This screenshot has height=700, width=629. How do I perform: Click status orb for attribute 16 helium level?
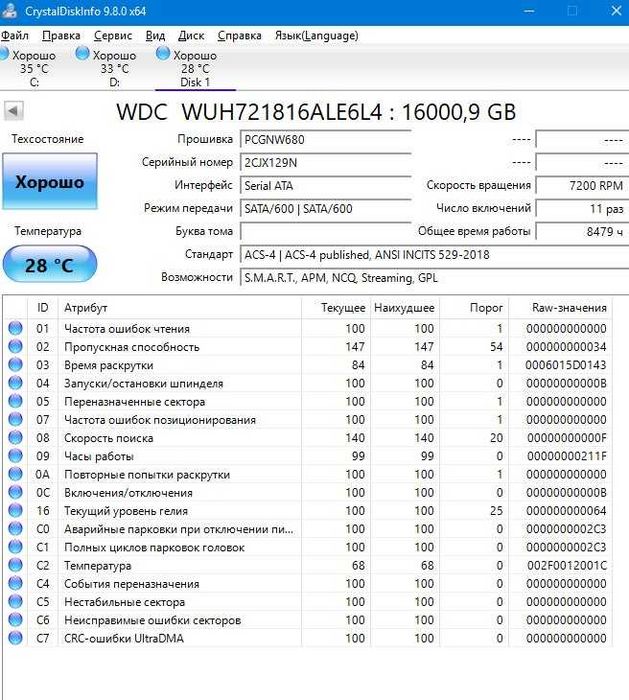coord(16,511)
